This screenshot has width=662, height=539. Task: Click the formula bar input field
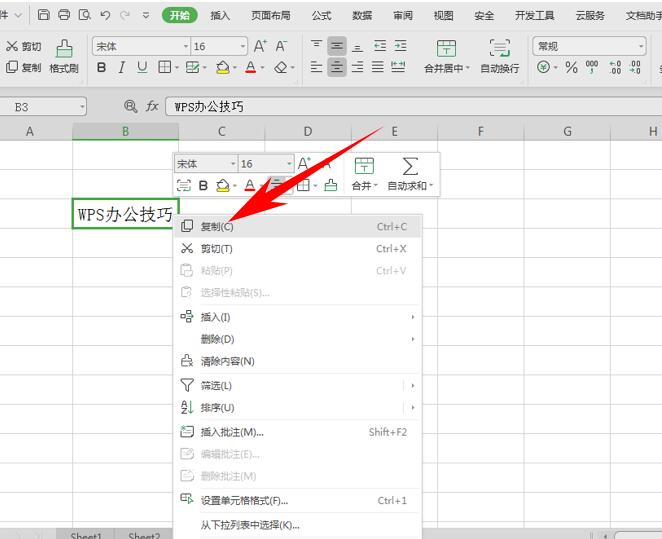pos(414,106)
